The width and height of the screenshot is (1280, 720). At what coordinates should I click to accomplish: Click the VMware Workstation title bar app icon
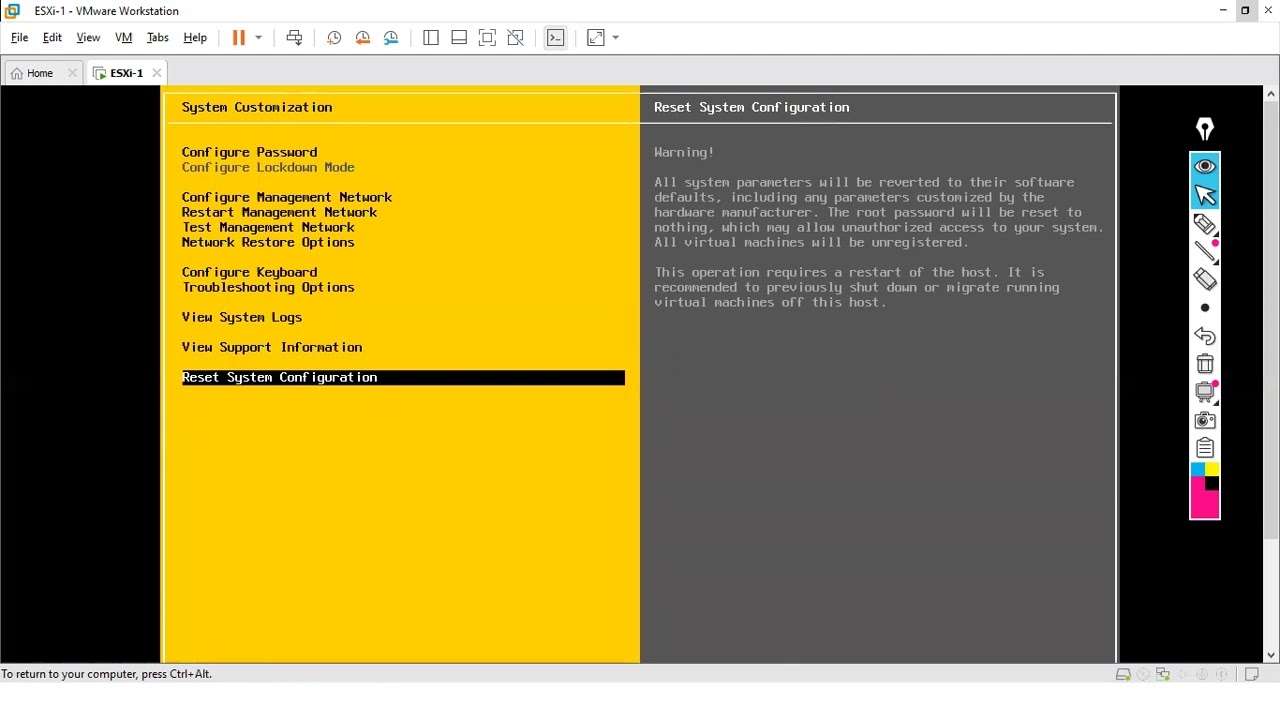coord(12,10)
